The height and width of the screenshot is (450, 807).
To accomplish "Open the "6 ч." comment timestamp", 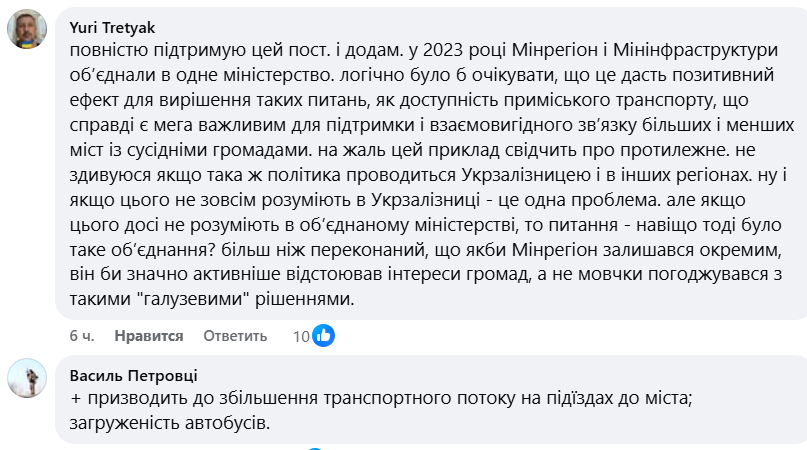I will [x=82, y=336].
